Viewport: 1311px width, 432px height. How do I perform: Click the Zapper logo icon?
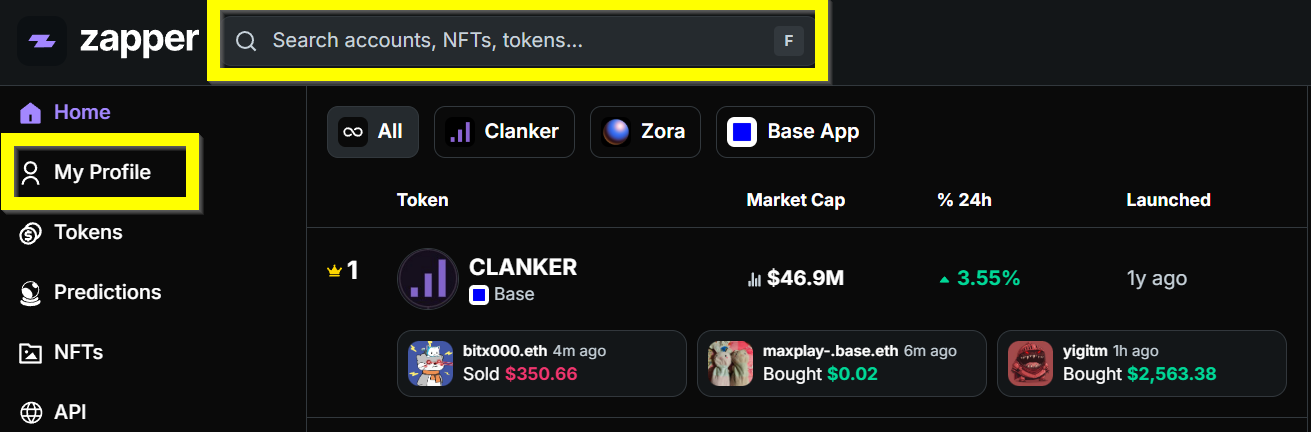click(x=42, y=41)
